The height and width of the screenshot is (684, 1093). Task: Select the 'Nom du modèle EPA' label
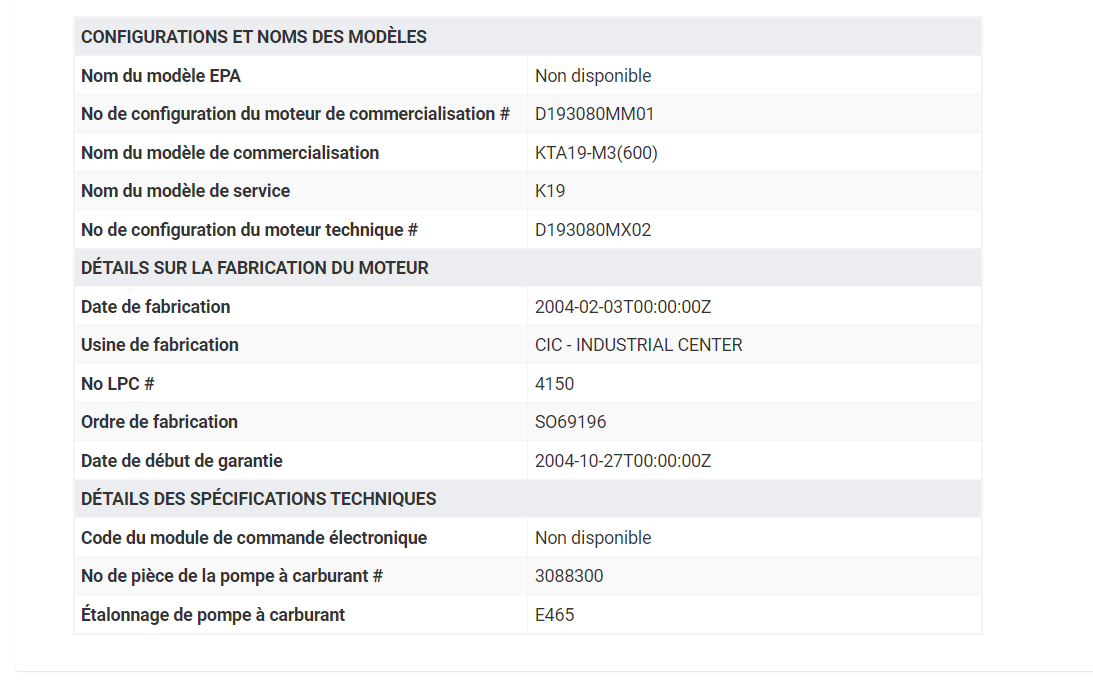click(x=160, y=75)
